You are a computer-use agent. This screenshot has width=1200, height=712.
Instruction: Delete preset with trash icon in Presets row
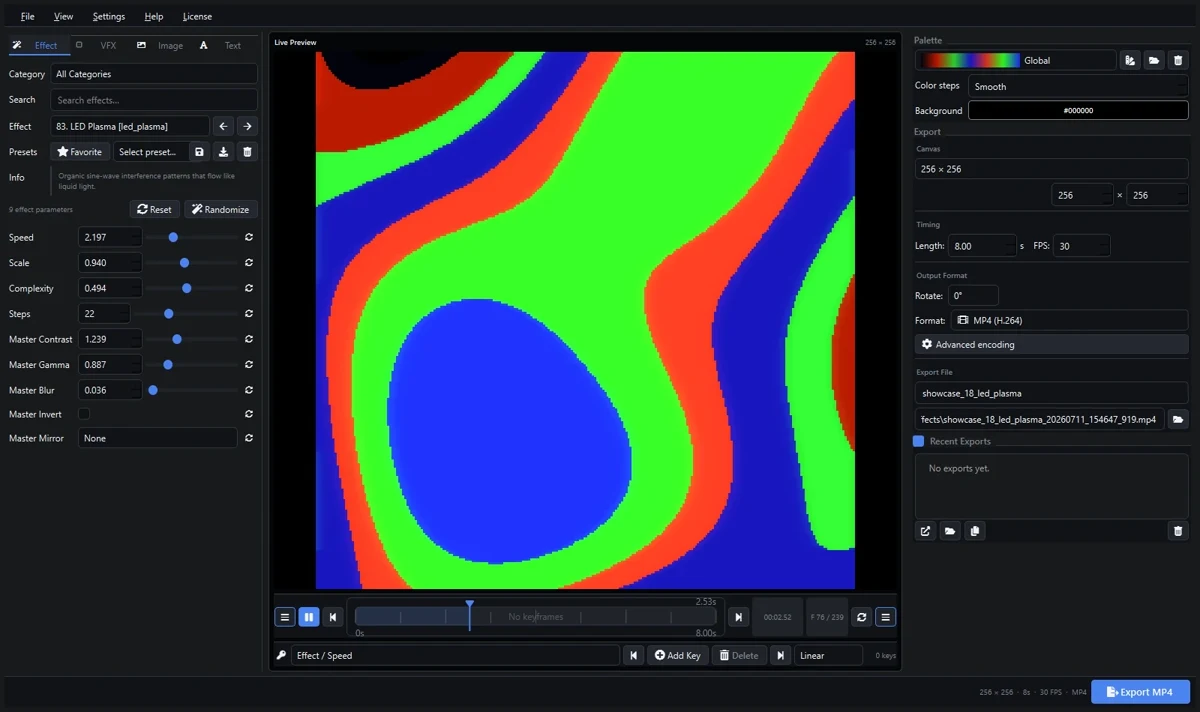(248, 152)
